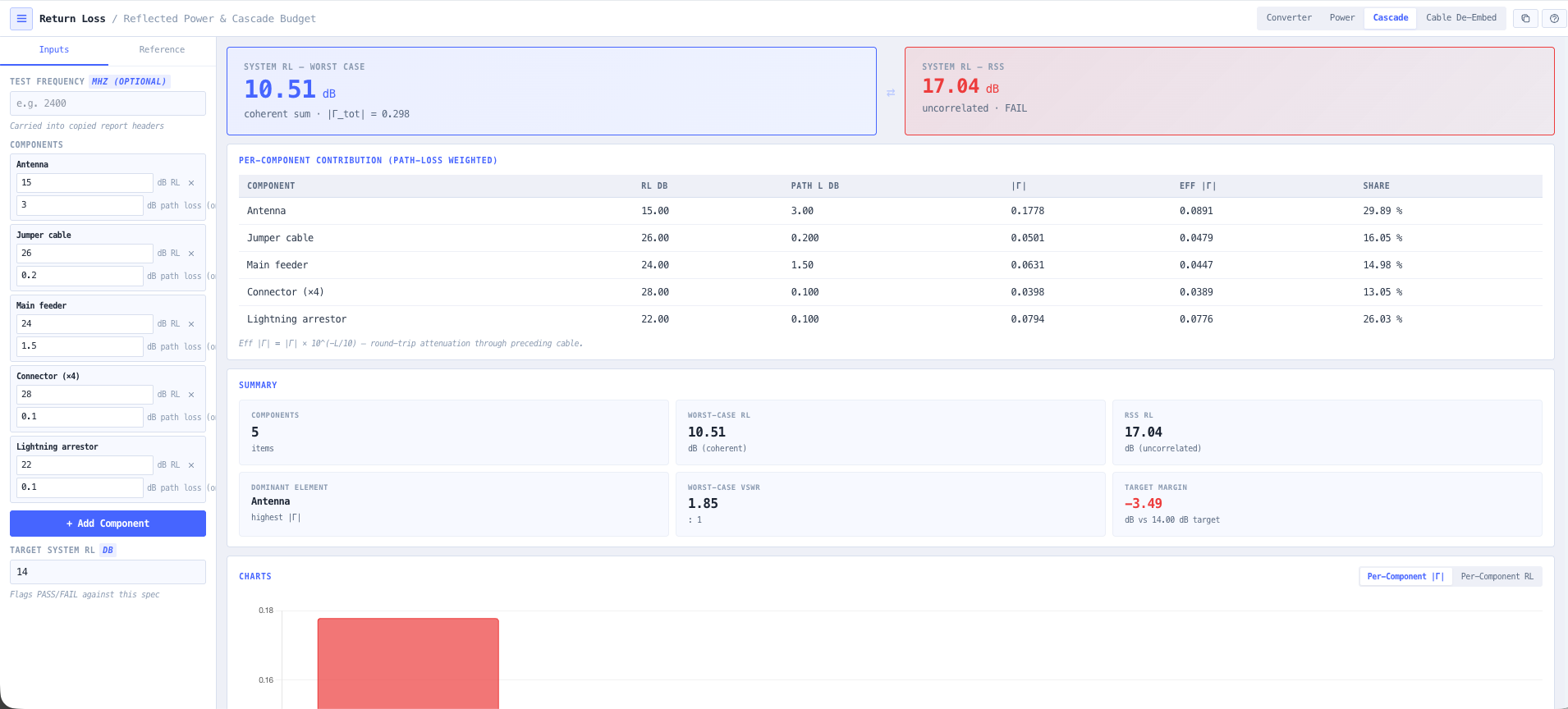Remove the Jumper cable component

point(191,254)
